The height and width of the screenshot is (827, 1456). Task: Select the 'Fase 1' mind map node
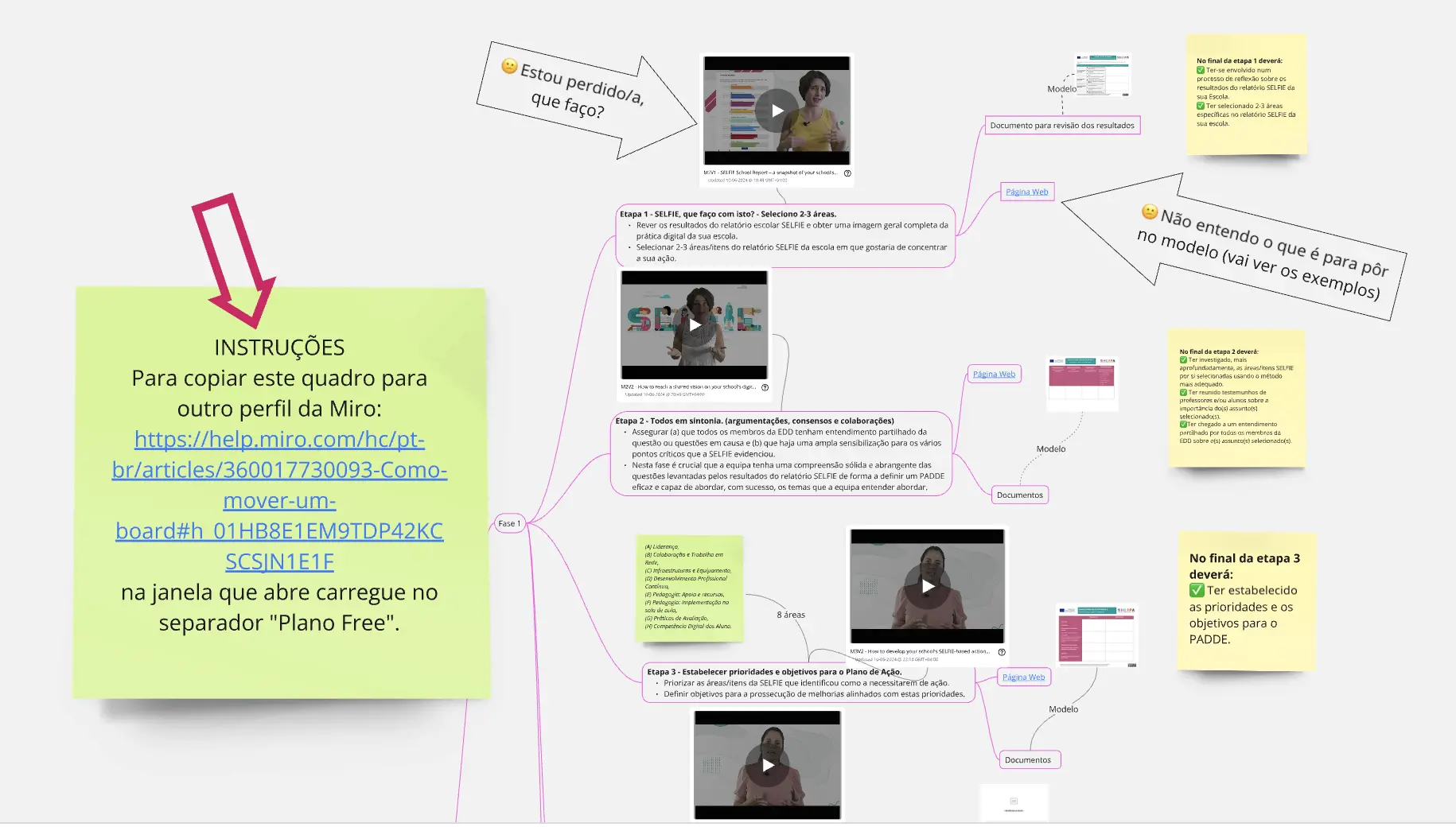pyautogui.click(x=509, y=523)
